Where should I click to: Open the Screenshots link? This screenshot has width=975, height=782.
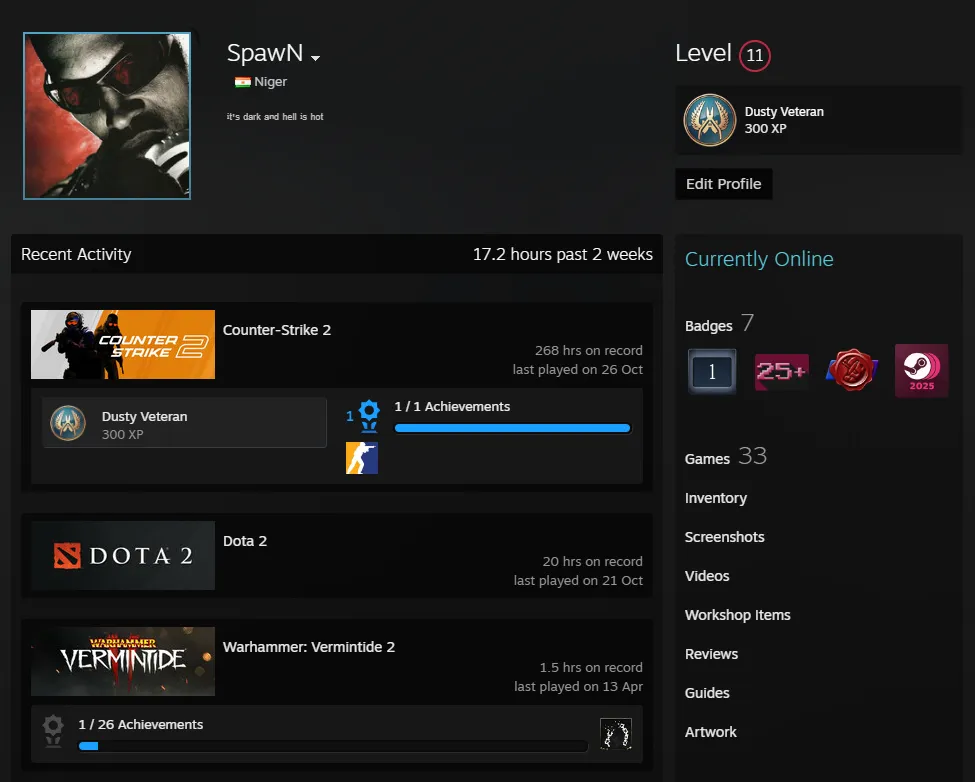[724, 537]
